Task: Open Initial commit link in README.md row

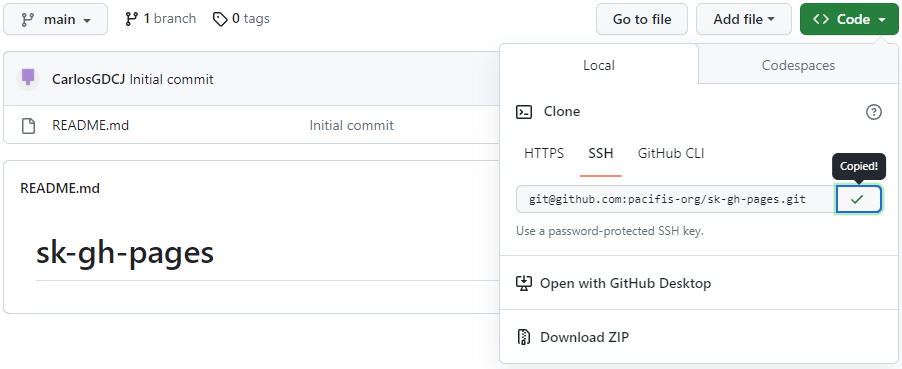Action: pyautogui.click(x=351, y=125)
